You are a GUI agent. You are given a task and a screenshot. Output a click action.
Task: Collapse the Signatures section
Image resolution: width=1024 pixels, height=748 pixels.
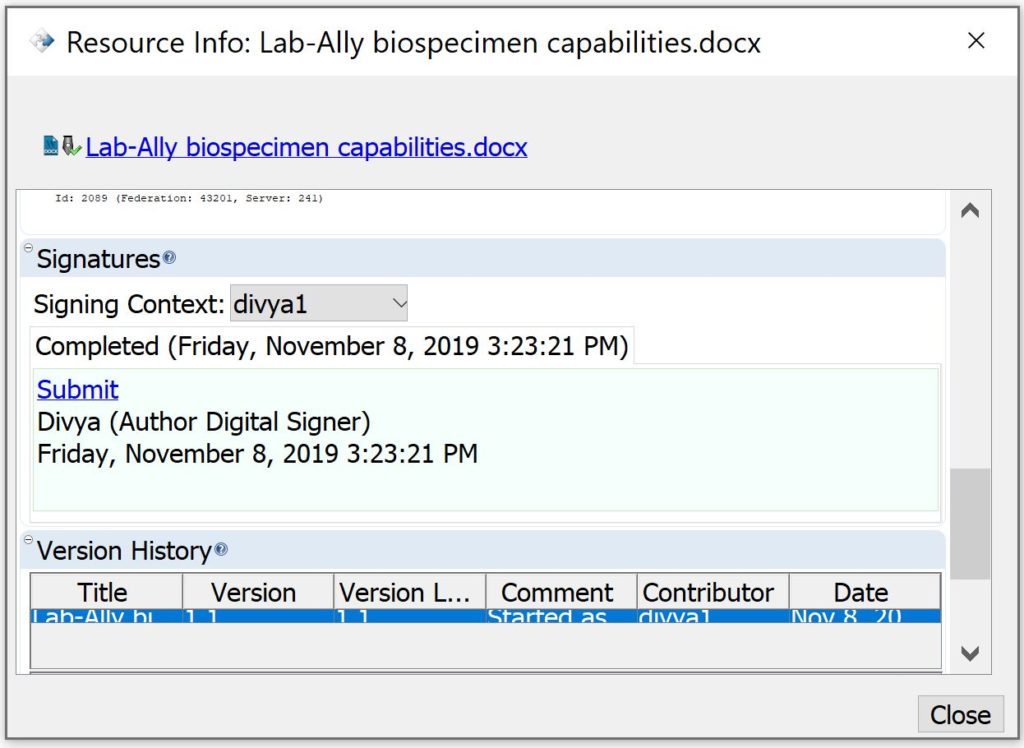[28, 249]
